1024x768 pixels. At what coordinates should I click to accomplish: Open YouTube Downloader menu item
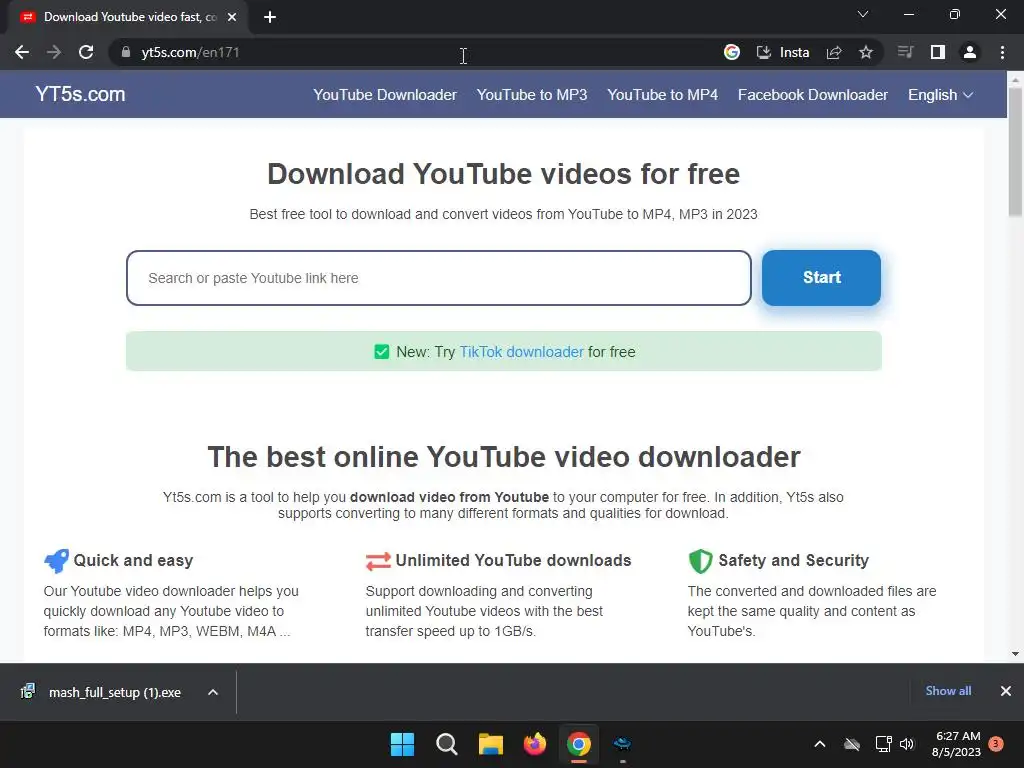[x=385, y=95]
